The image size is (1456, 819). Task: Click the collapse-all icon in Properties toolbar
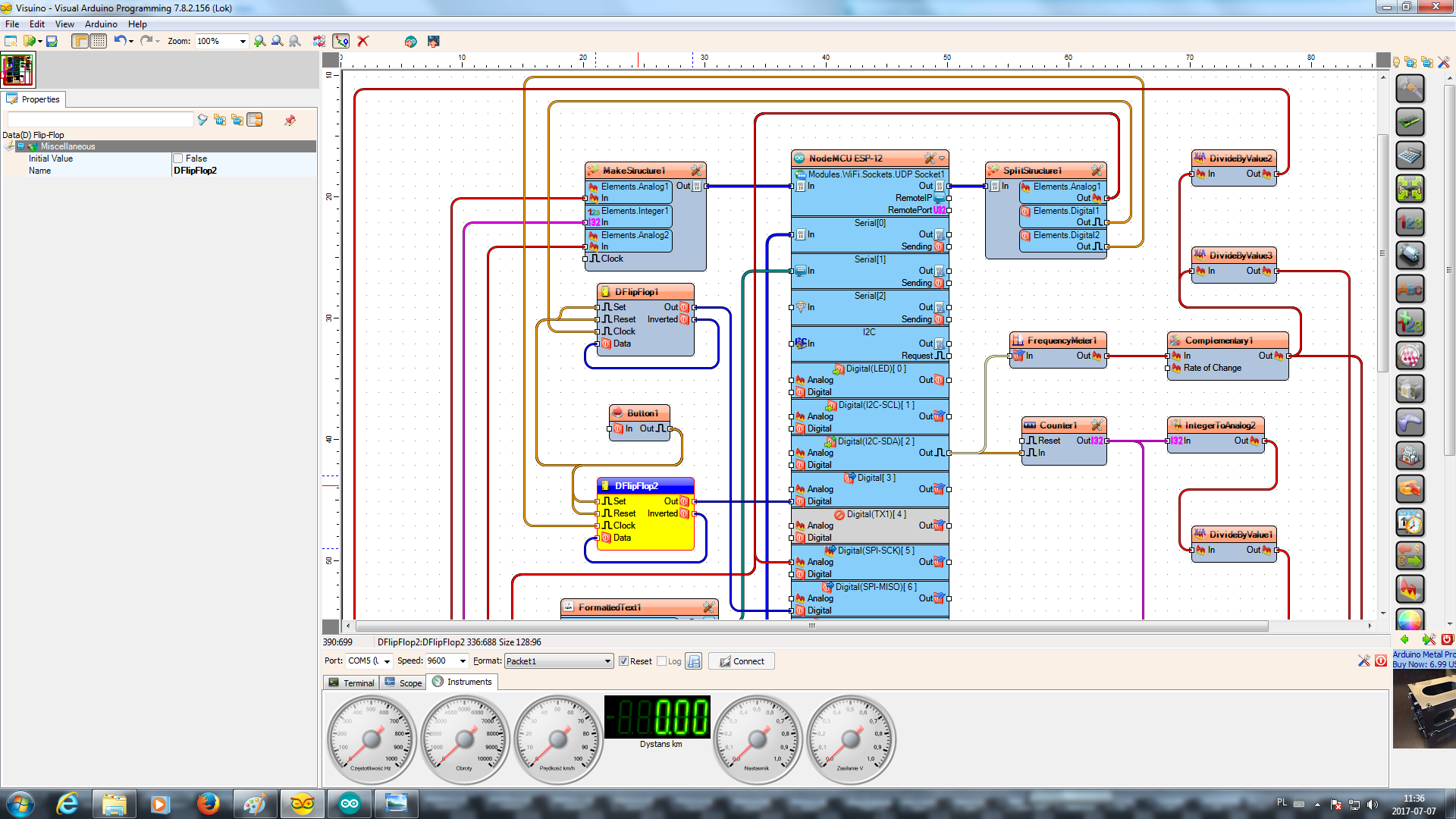237,120
